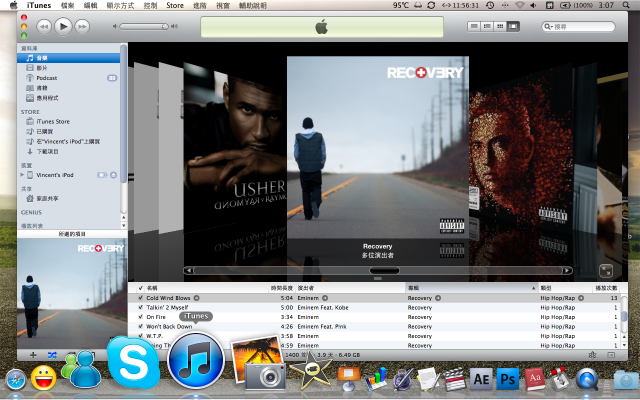Open iTunes Store in sidebar
Viewport: 640px width, 400px height.
pyautogui.click(x=53, y=122)
